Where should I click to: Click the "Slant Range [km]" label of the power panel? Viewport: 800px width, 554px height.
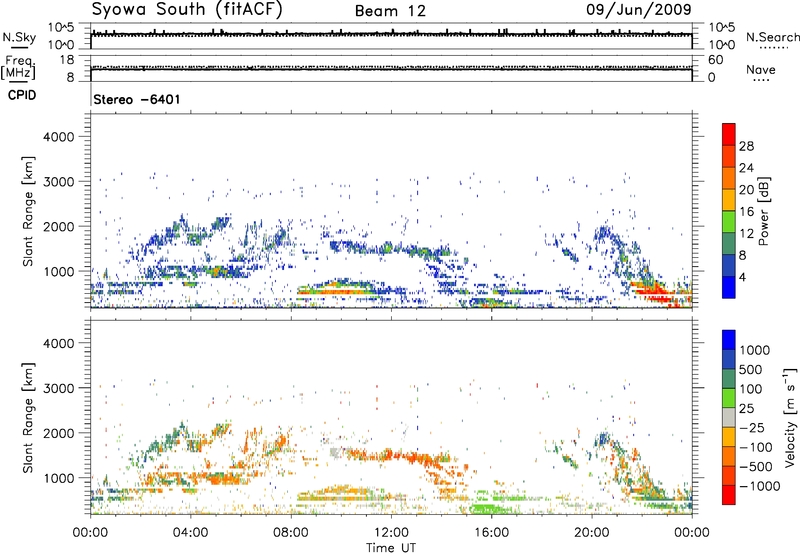coord(28,211)
